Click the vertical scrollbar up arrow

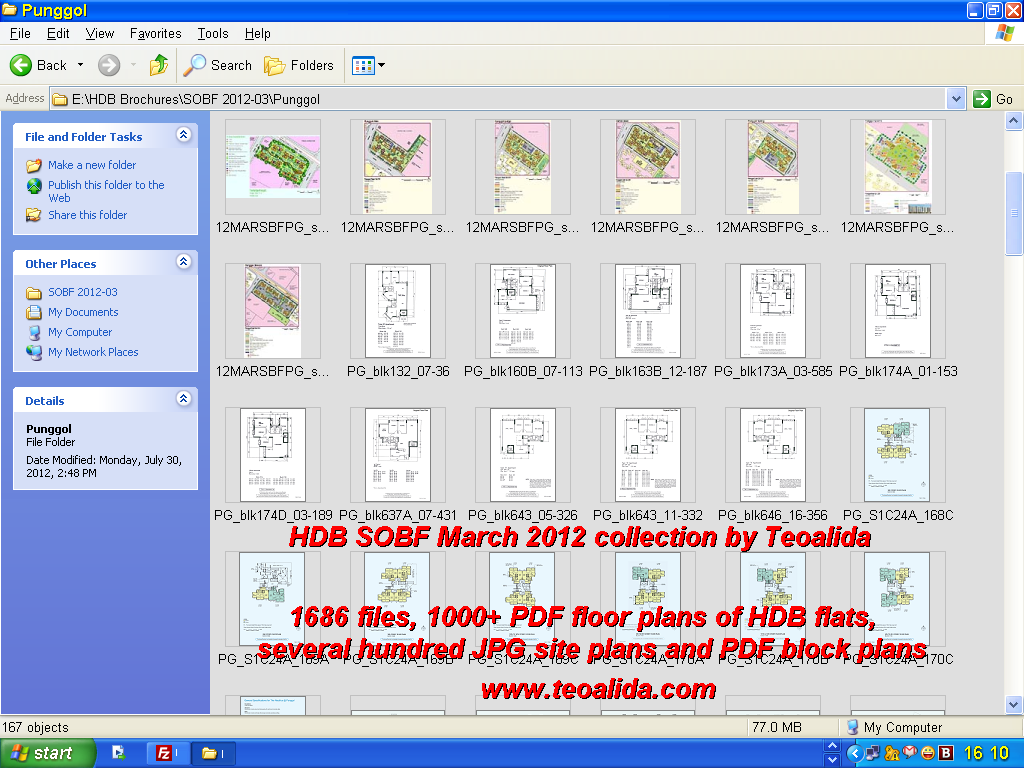(x=1014, y=121)
